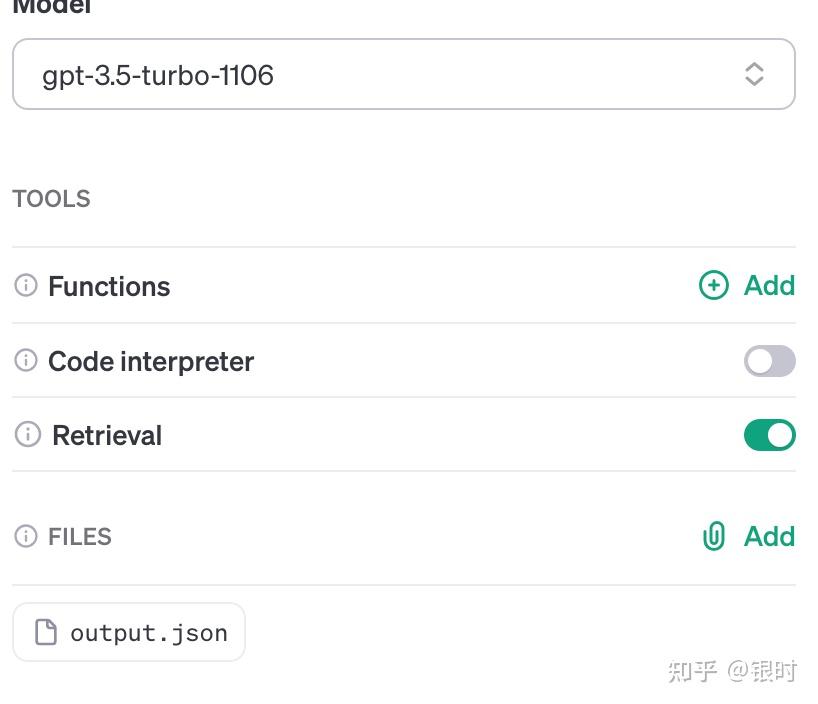
Task: Enable the Code interpreter toggle
Action: [x=769, y=361]
